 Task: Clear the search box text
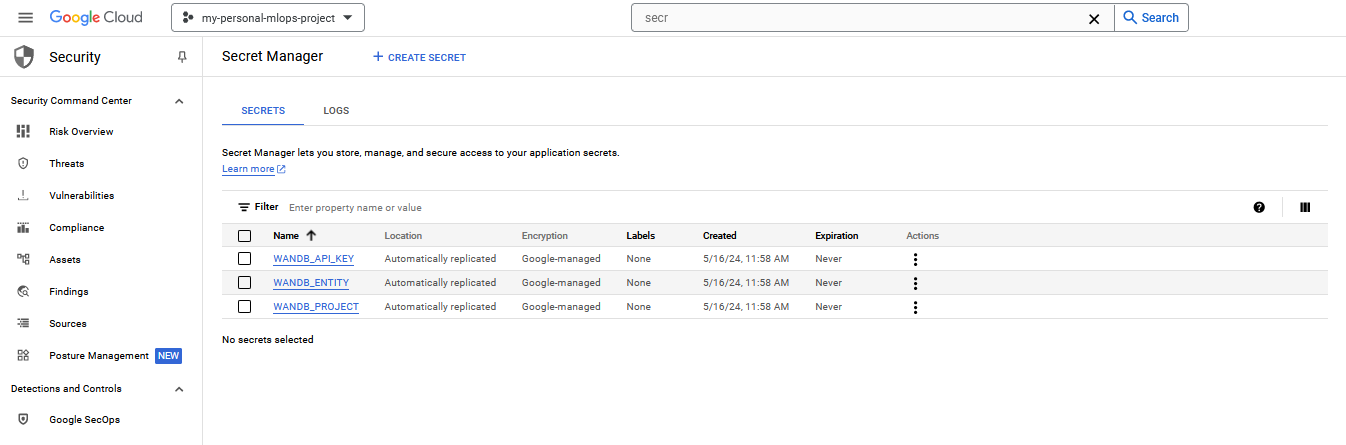tap(1093, 18)
